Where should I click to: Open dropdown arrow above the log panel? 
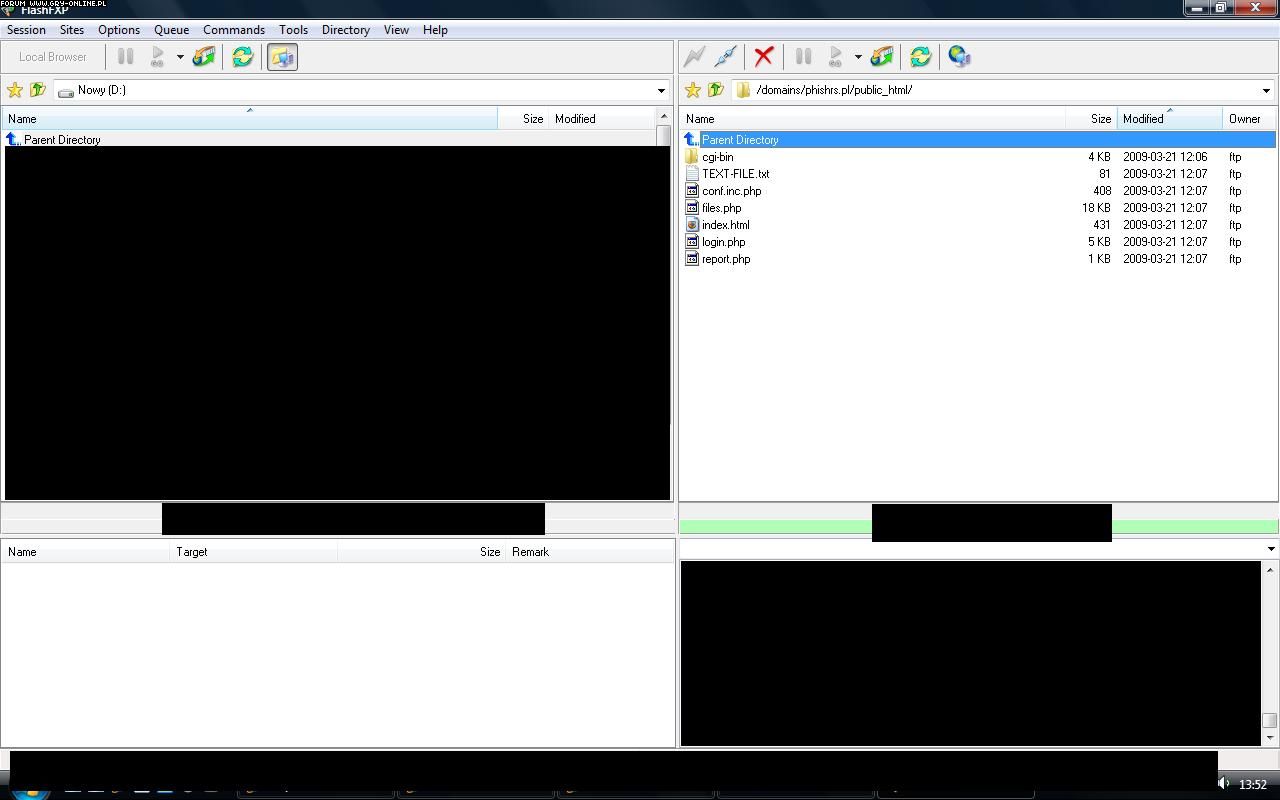(x=1271, y=549)
